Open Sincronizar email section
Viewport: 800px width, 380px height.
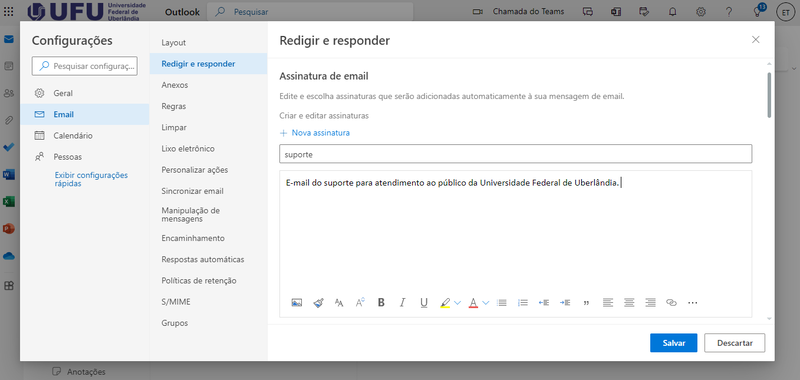(x=208, y=191)
